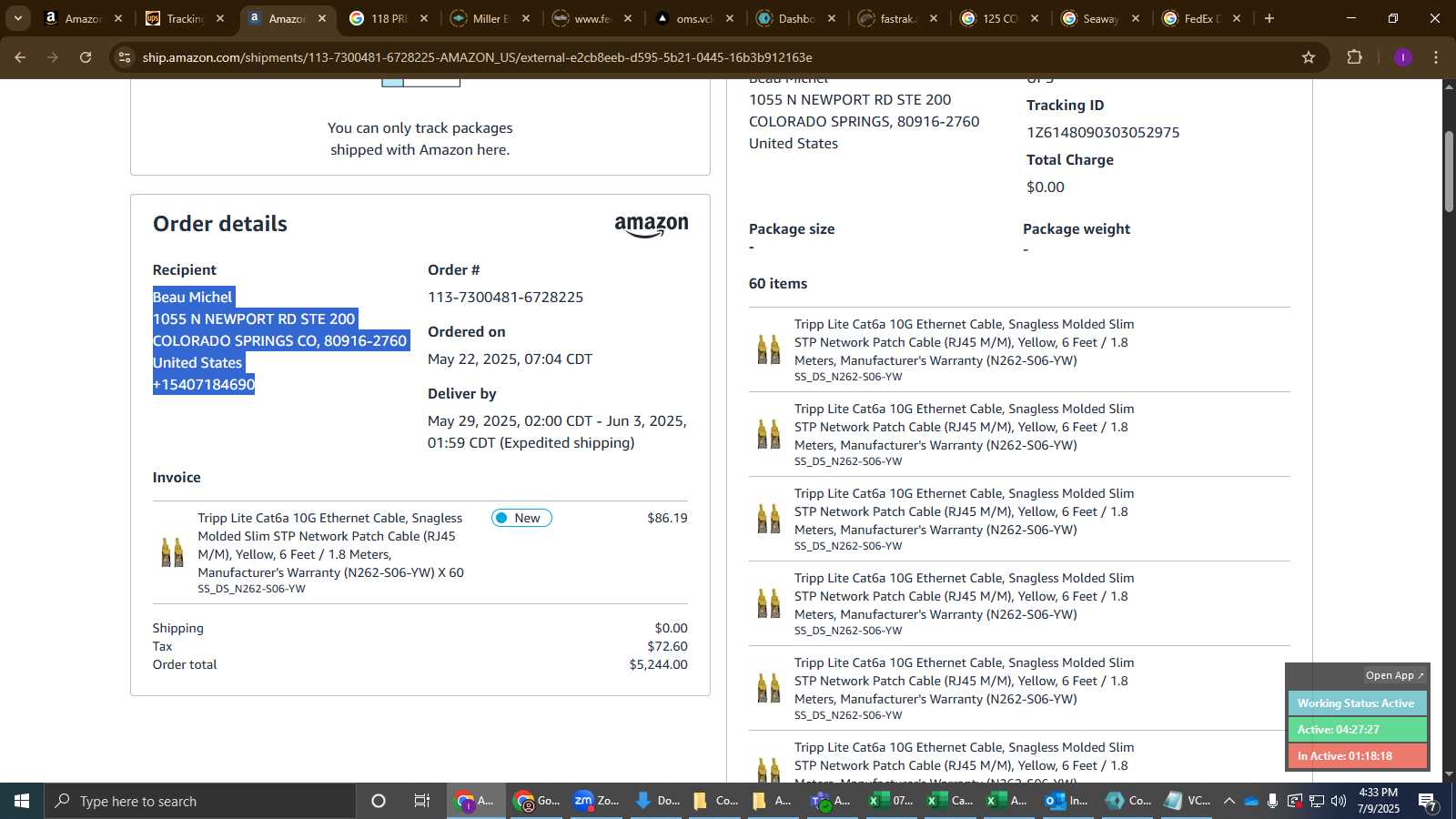Close the active Amazon tab

click(321, 18)
